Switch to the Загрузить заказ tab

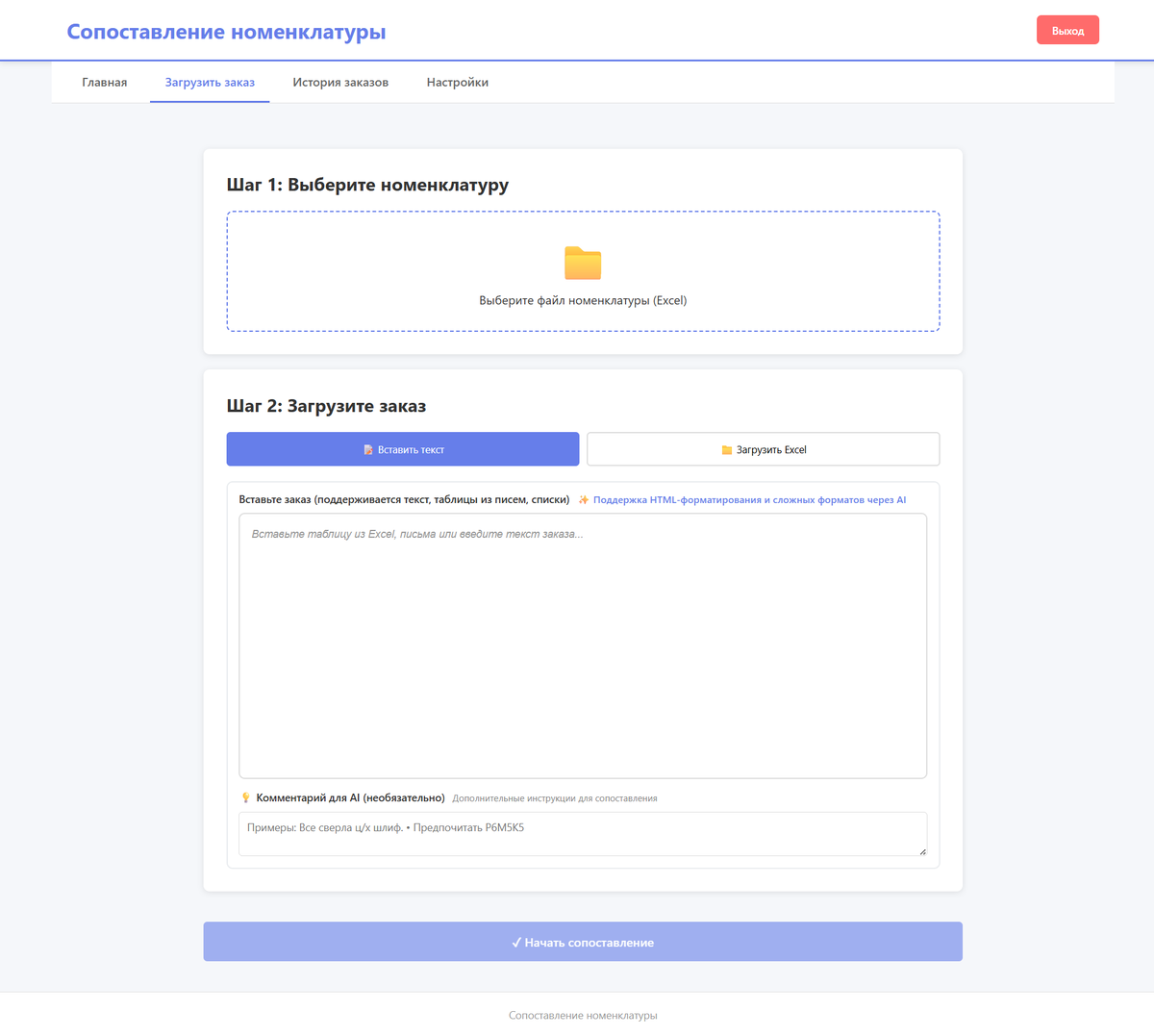click(x=210, y=83)
